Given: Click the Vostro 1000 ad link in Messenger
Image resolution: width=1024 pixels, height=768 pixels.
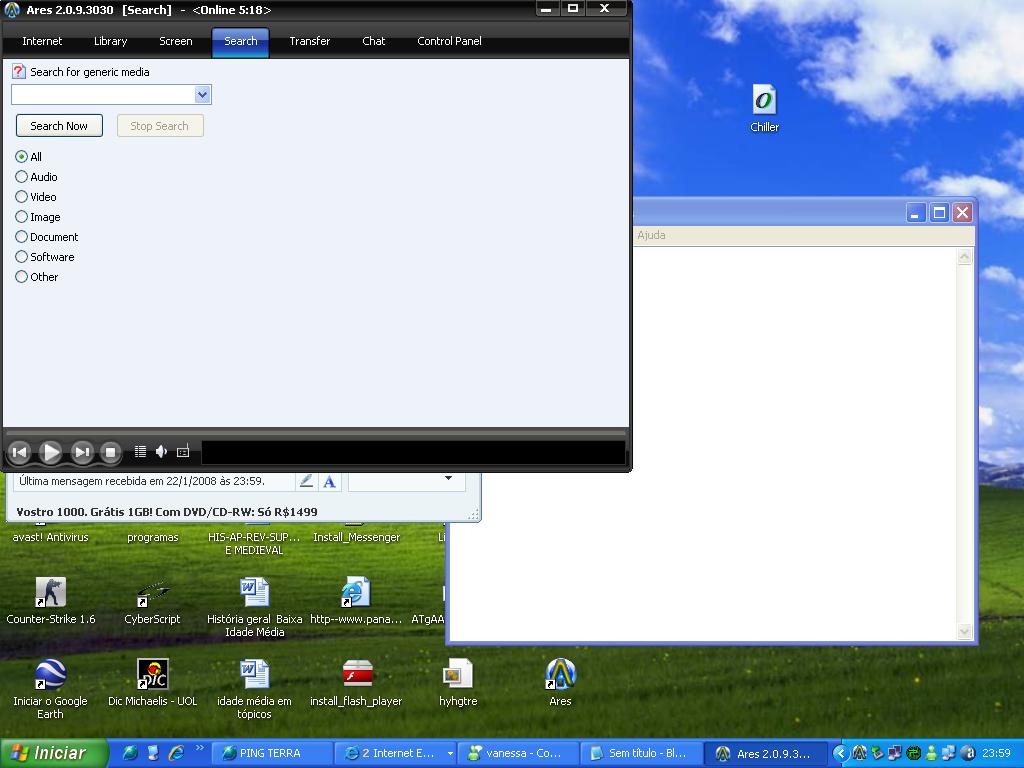Looking at the screenshot, I should (x=167, y=512).
